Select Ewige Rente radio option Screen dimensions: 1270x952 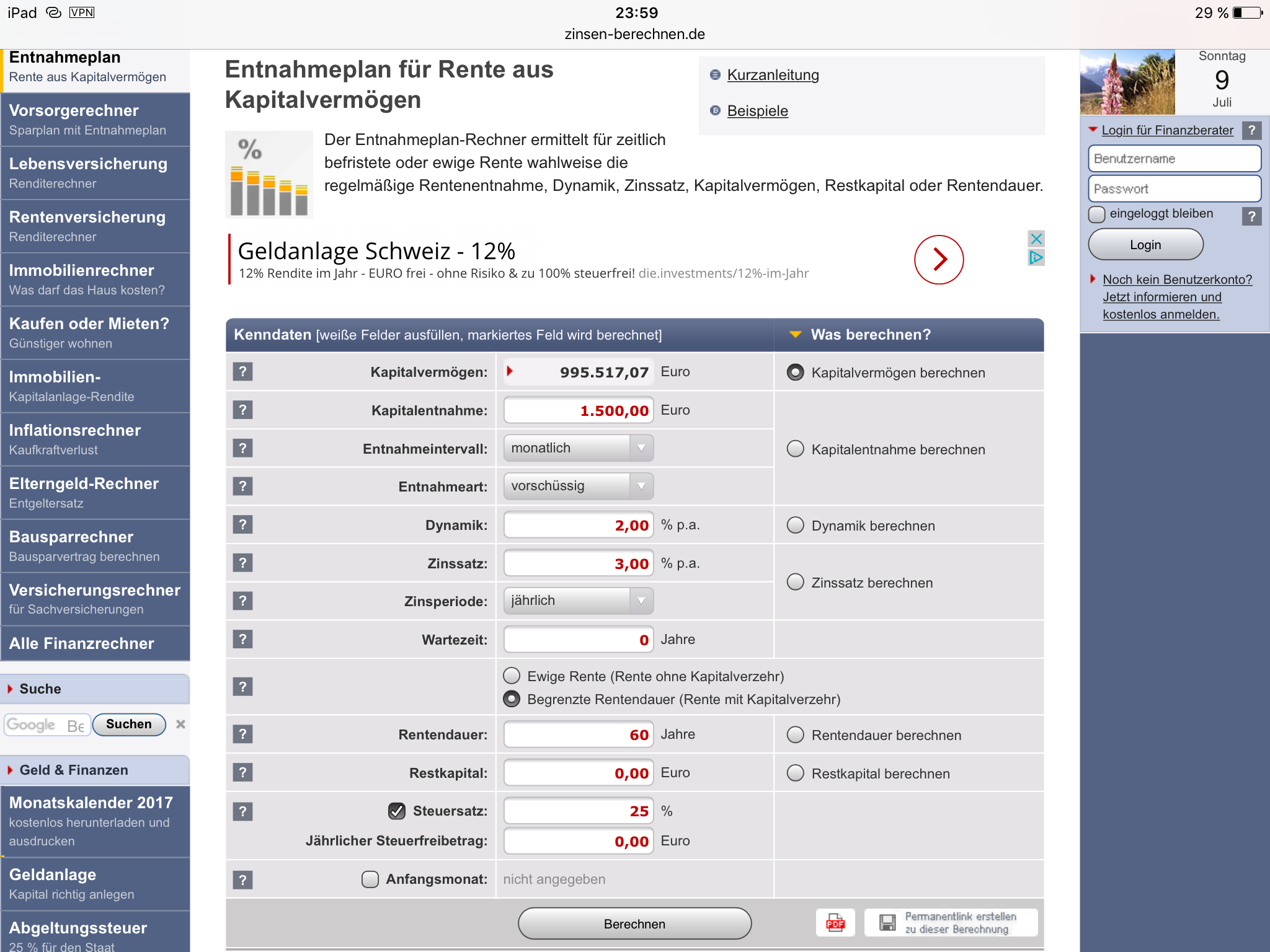pyautogui.click(x=512, y=676)
